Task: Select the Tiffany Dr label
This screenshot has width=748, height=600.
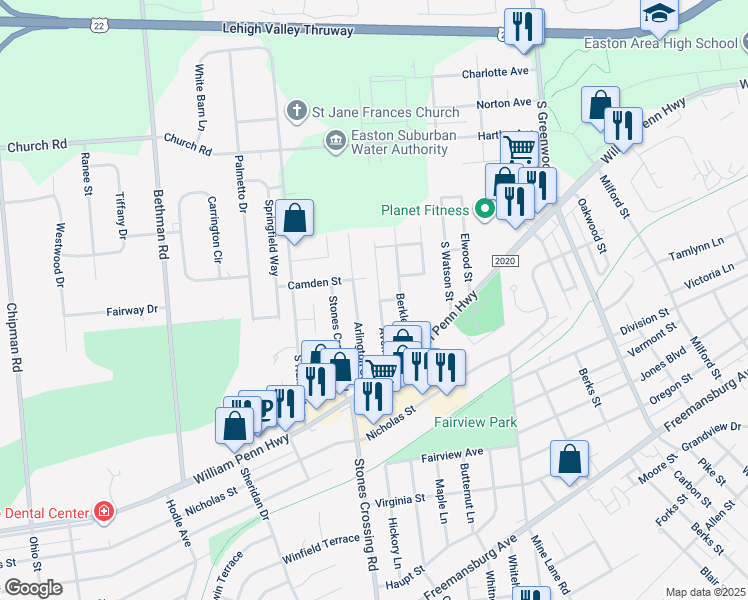Action: [x=121, y=216]
